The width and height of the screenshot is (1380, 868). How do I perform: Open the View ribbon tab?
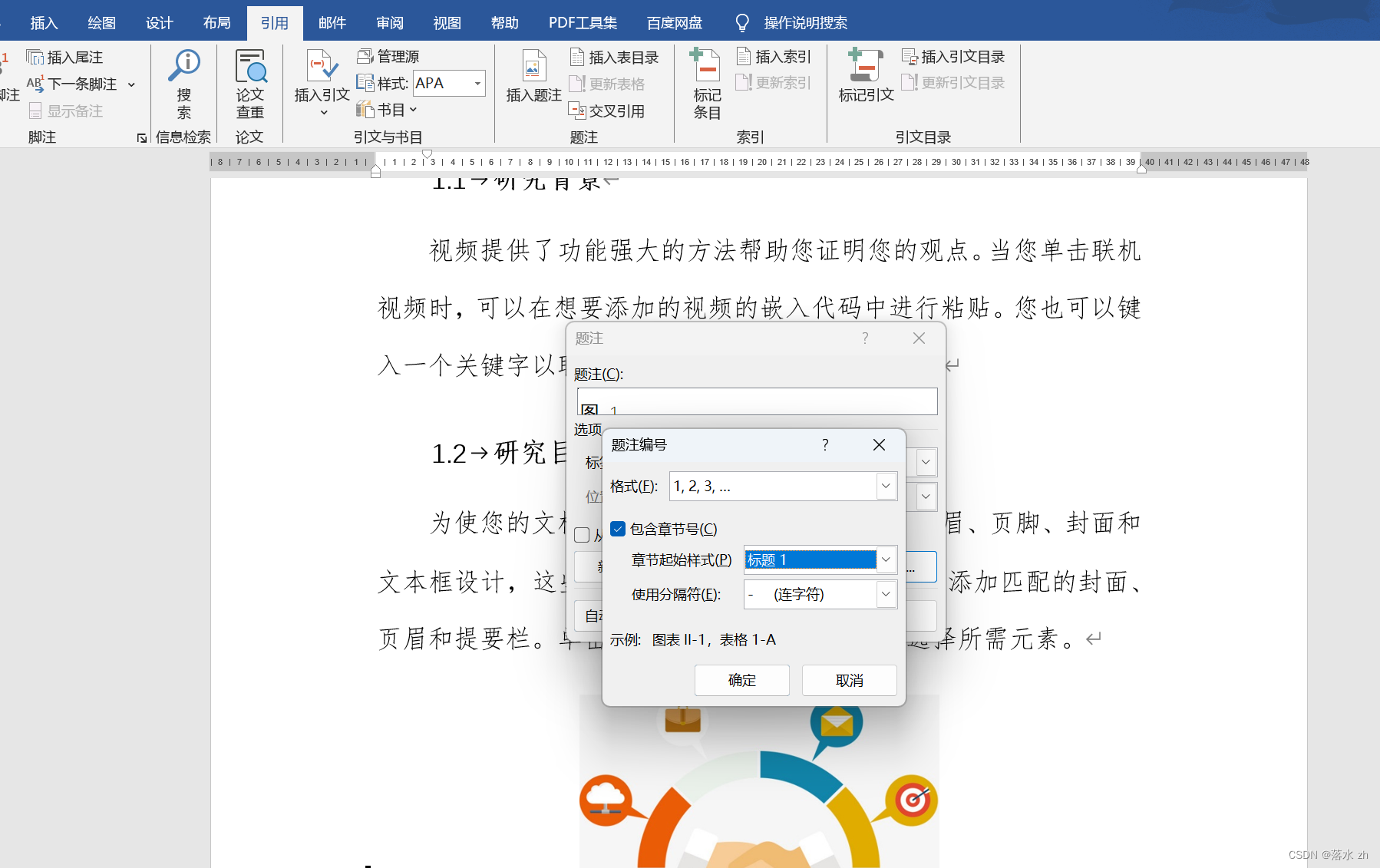pos(447,23)
